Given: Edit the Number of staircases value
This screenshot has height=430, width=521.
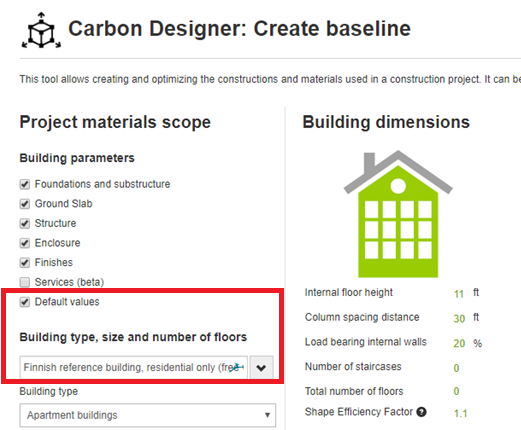Looking at the screenshot, I should point(456,368).
